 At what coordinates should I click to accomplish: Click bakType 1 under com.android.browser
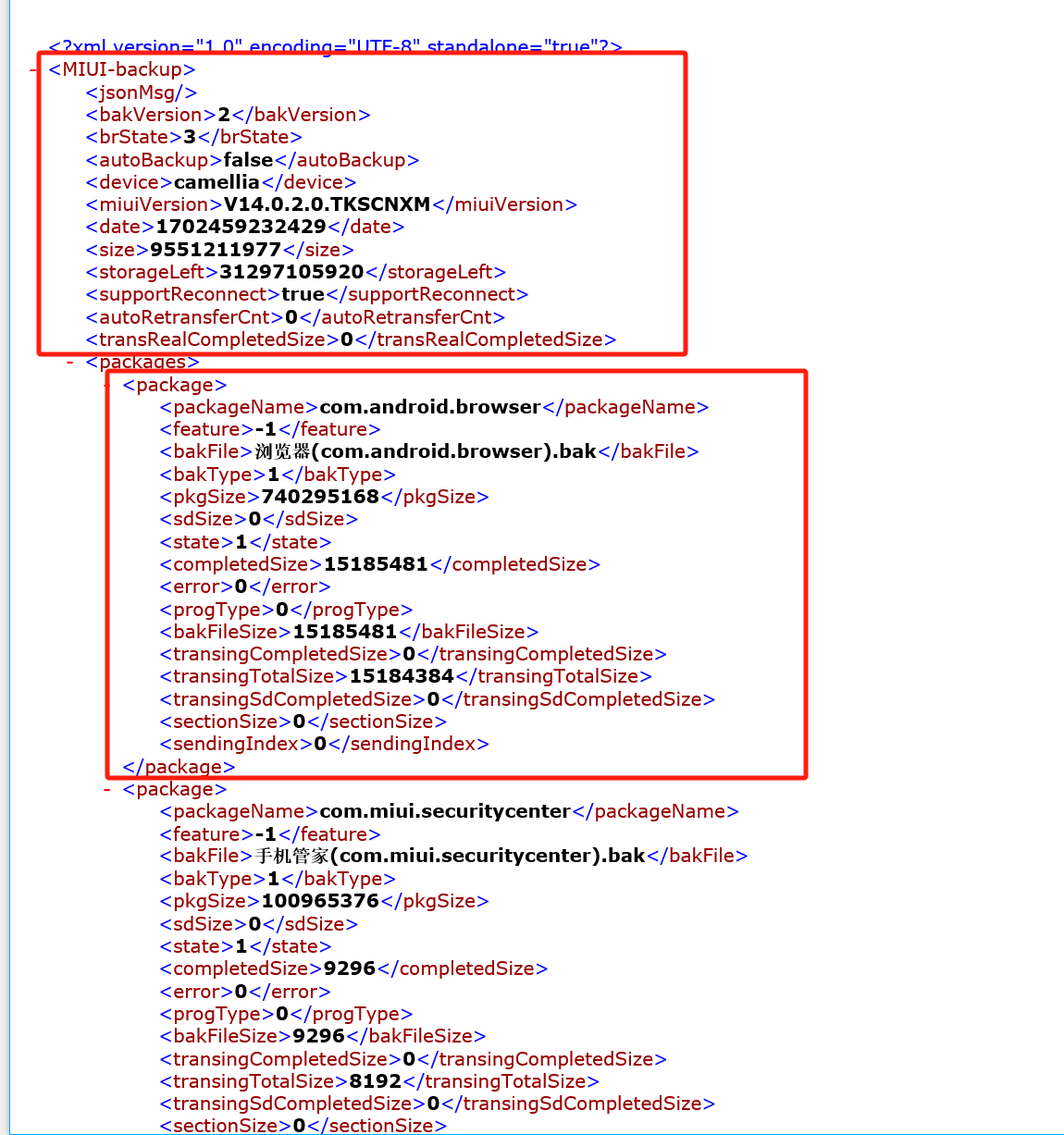click(273, 475)
